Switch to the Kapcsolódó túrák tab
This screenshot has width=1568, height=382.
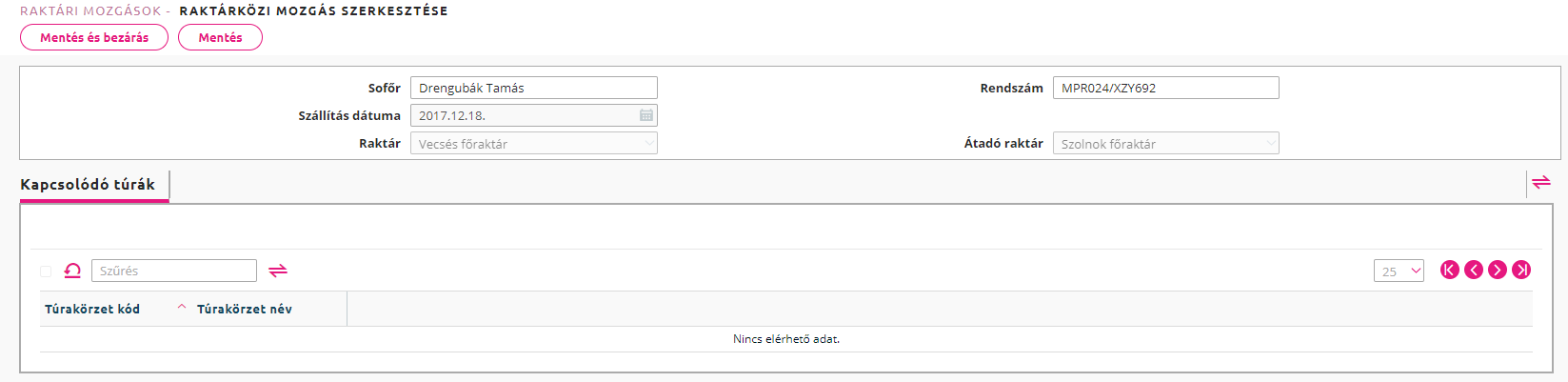(88, 185)
